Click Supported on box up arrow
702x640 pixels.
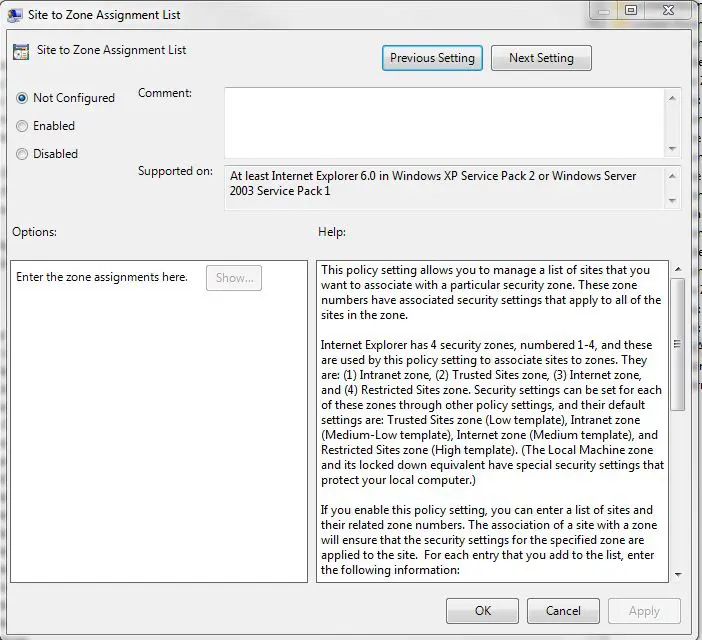pyautogui.click(x=672, y=176)
